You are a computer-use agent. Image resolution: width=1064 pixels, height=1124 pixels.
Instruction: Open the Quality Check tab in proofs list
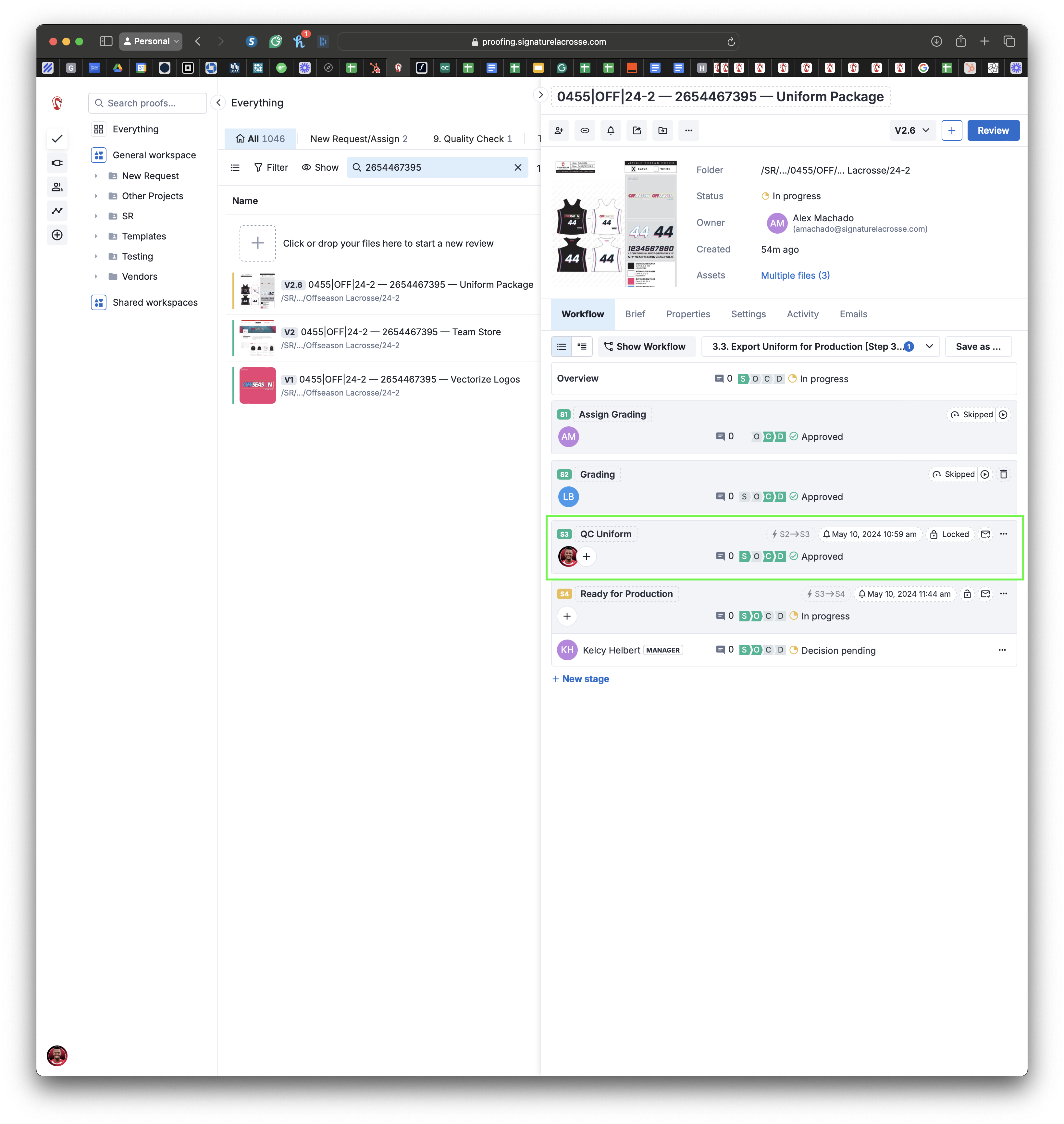(x=472, y=139)
